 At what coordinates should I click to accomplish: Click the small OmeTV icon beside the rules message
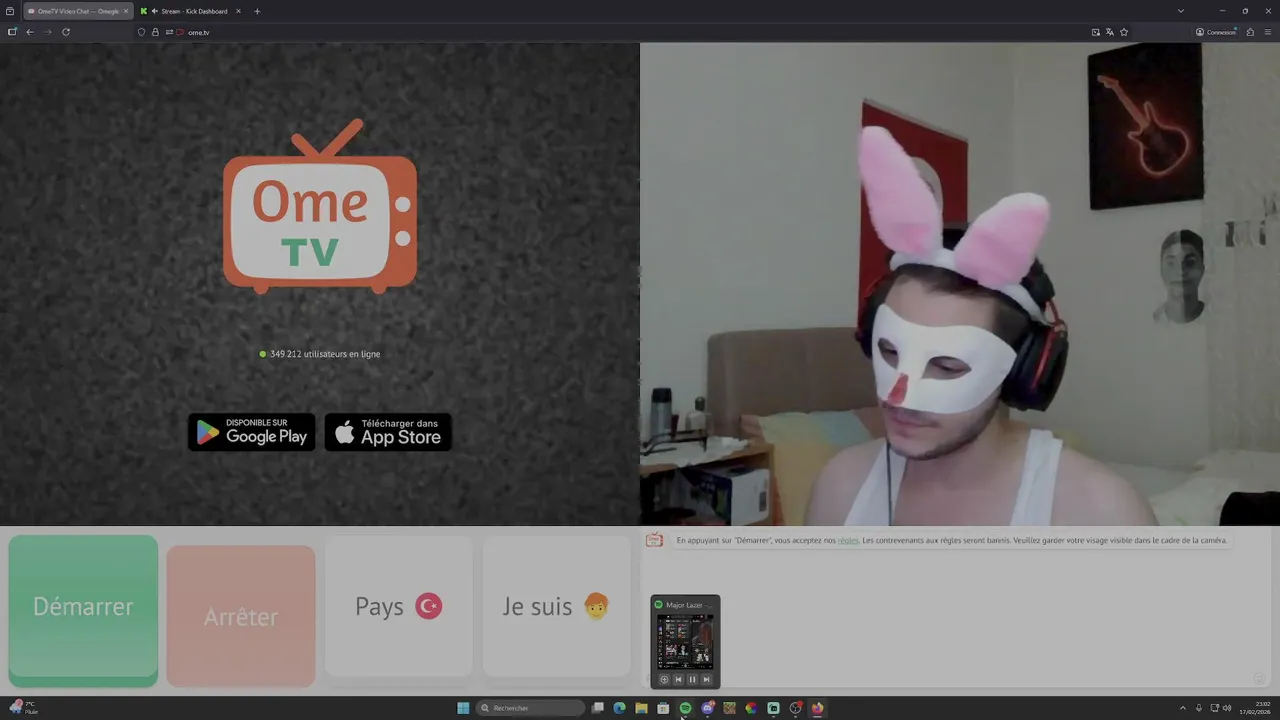click(654, 540)
